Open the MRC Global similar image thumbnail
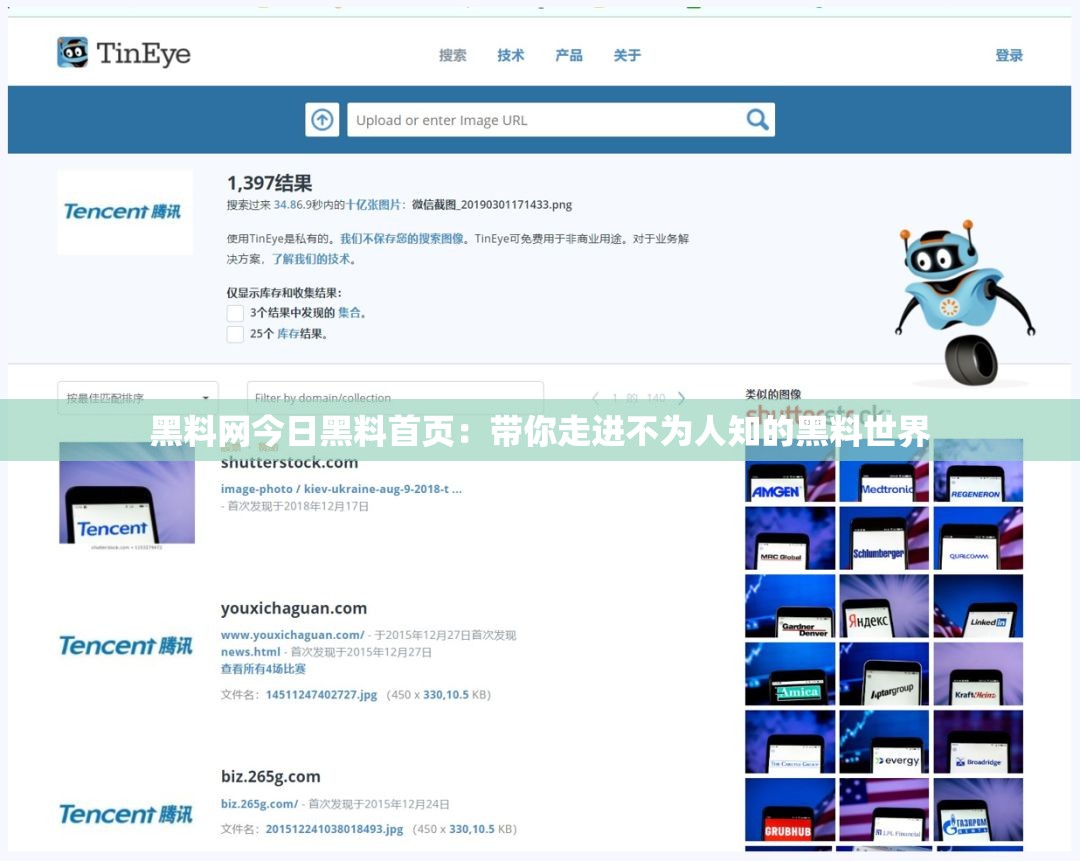 point(790,539)
